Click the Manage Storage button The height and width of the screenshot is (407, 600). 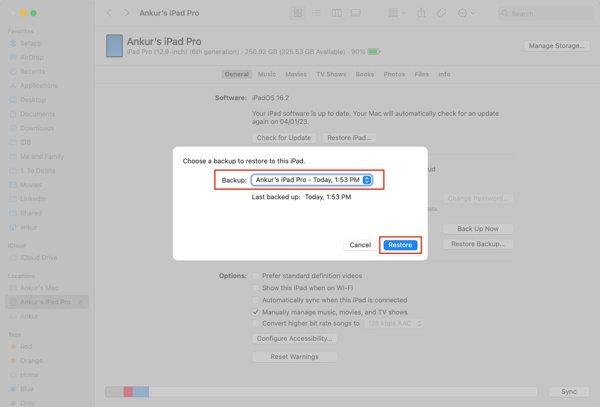(x=556, y=46)
